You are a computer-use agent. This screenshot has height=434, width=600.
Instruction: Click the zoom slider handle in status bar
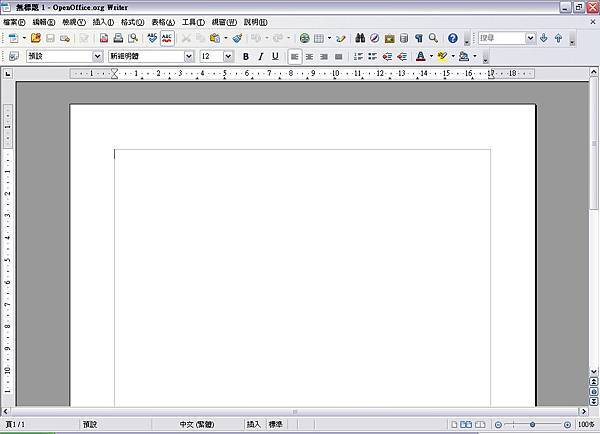pos(532,424)
